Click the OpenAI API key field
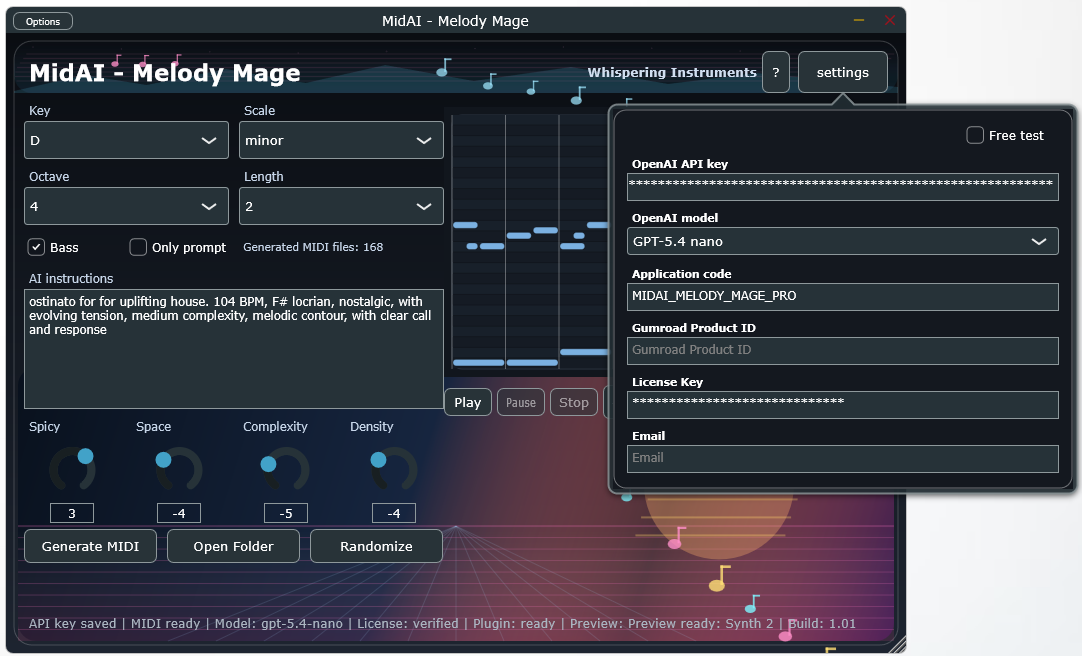Viewport: 1082px width, 656px height. click(x=843, y=187)
